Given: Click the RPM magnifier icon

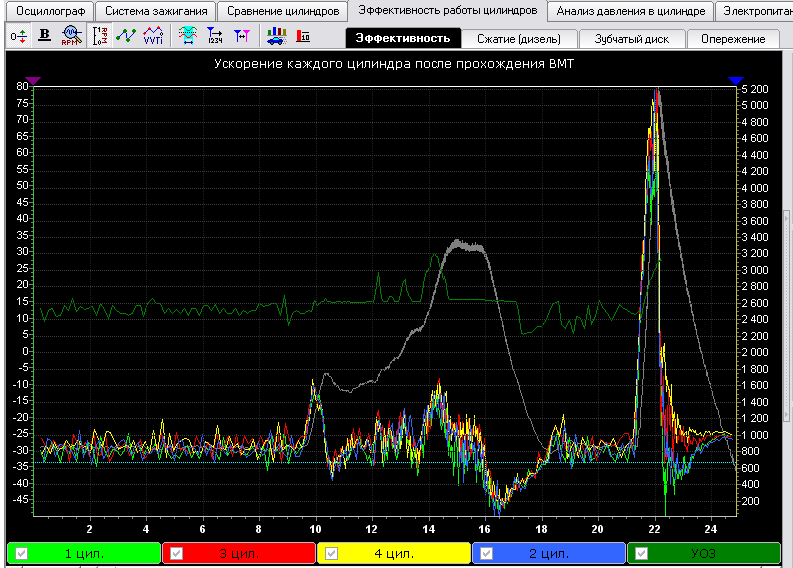Looking at the screenshot, I should point(72,36).
